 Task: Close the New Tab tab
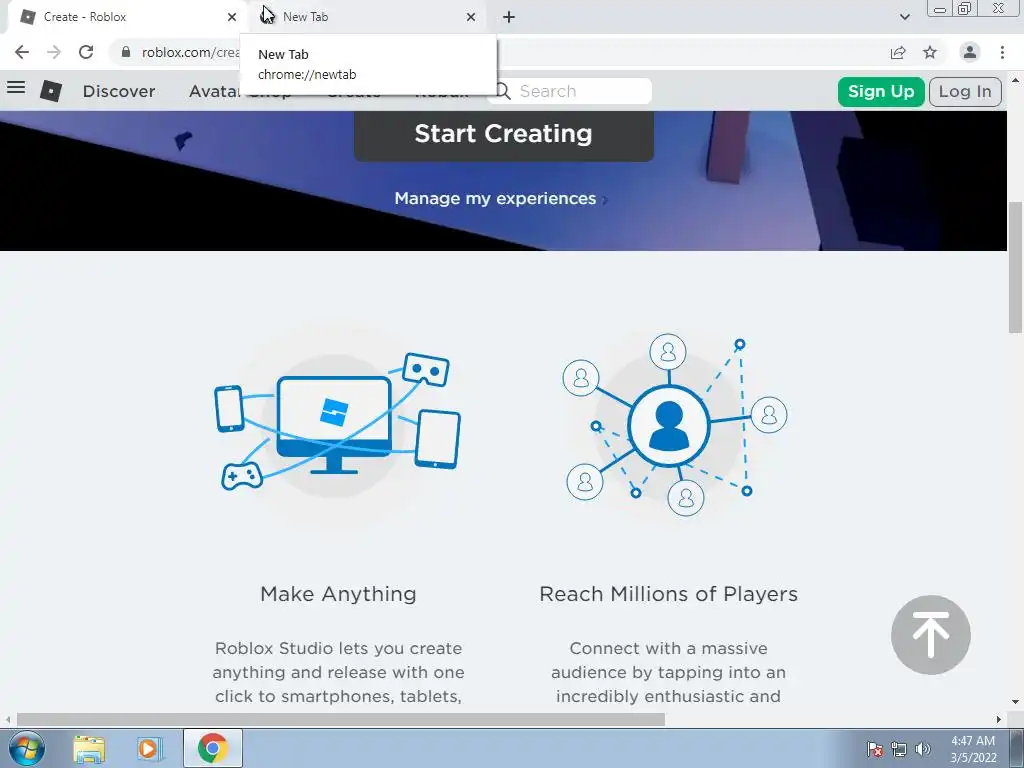pos(471,17)
